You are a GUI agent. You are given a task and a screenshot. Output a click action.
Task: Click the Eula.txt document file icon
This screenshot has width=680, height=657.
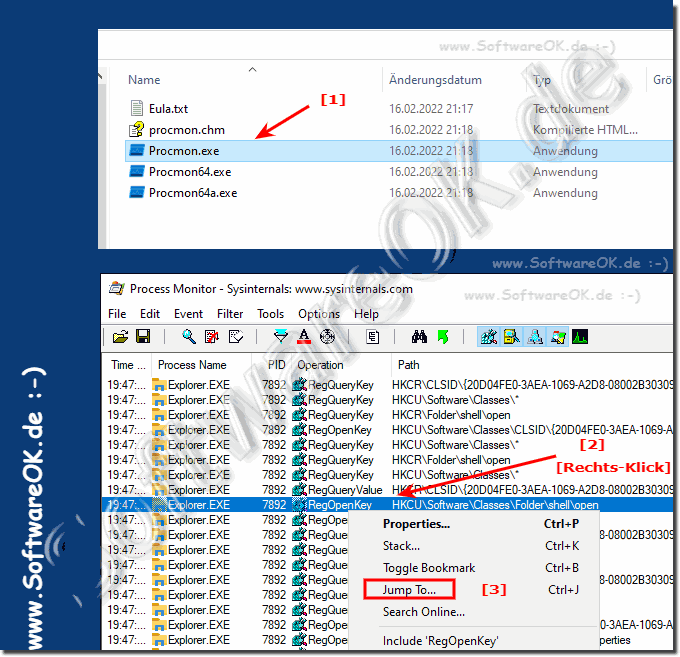(x=137, y=108)
